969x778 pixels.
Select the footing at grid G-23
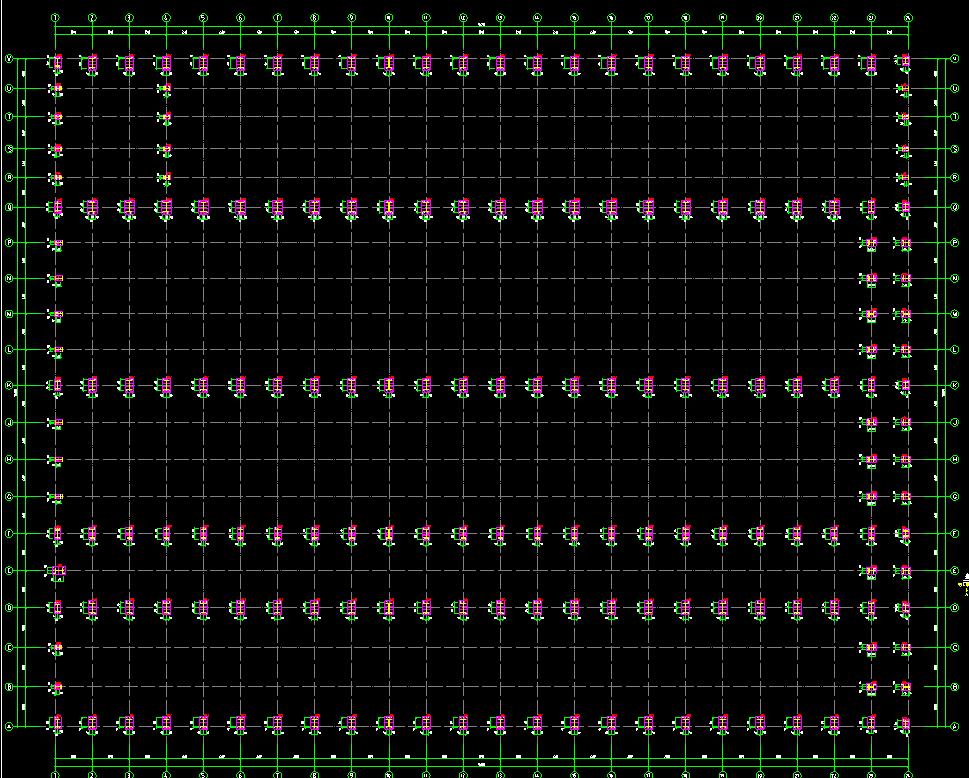[x=870, y=497]
